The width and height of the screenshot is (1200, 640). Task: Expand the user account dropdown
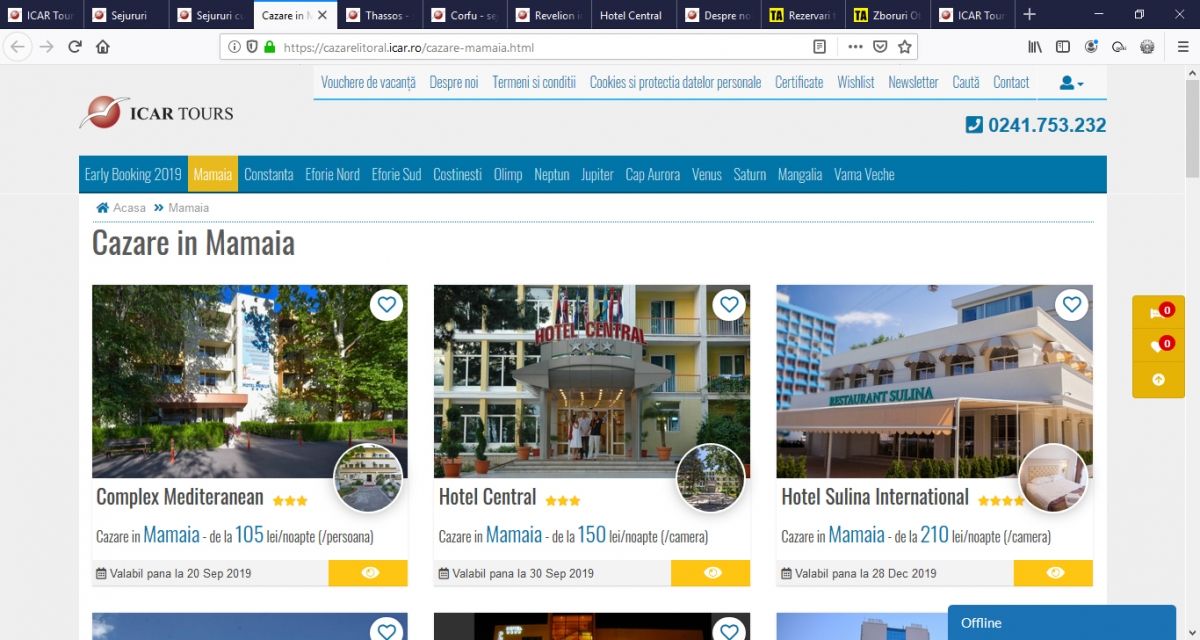click(x=1071, y=83)
